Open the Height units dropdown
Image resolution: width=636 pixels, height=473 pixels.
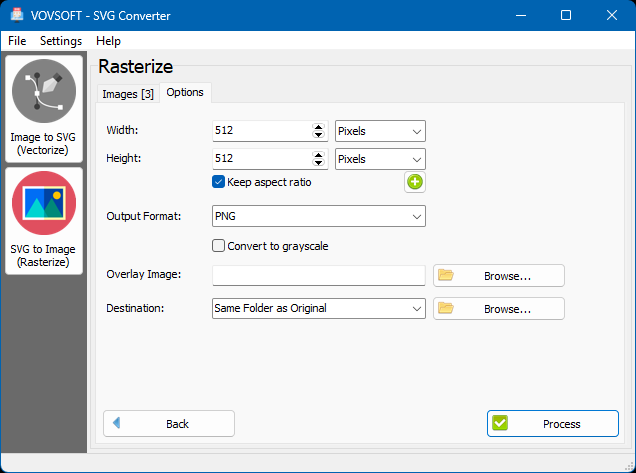tap(380, 159)
